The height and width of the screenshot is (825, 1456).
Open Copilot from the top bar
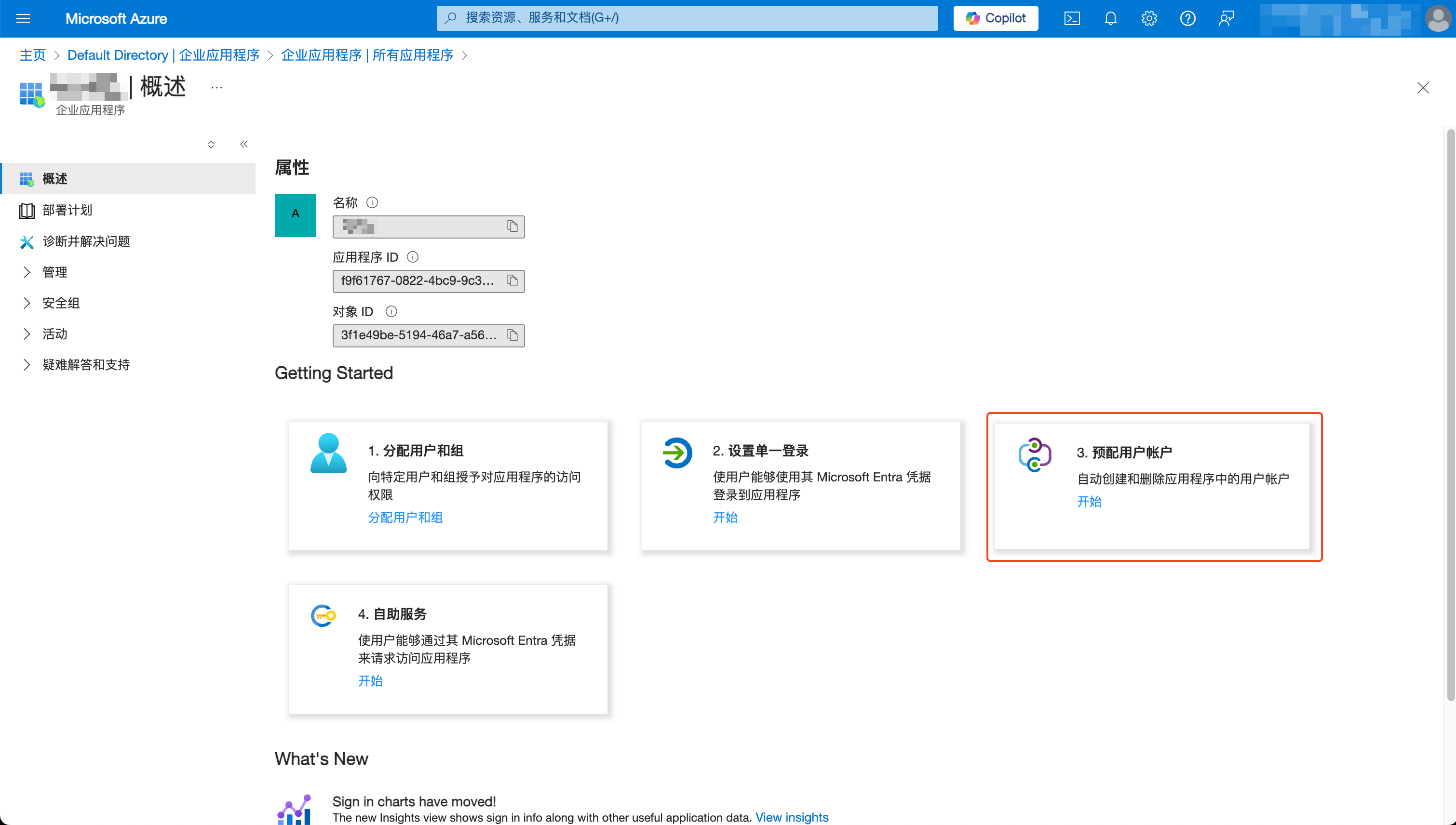(x=995, y=18)
